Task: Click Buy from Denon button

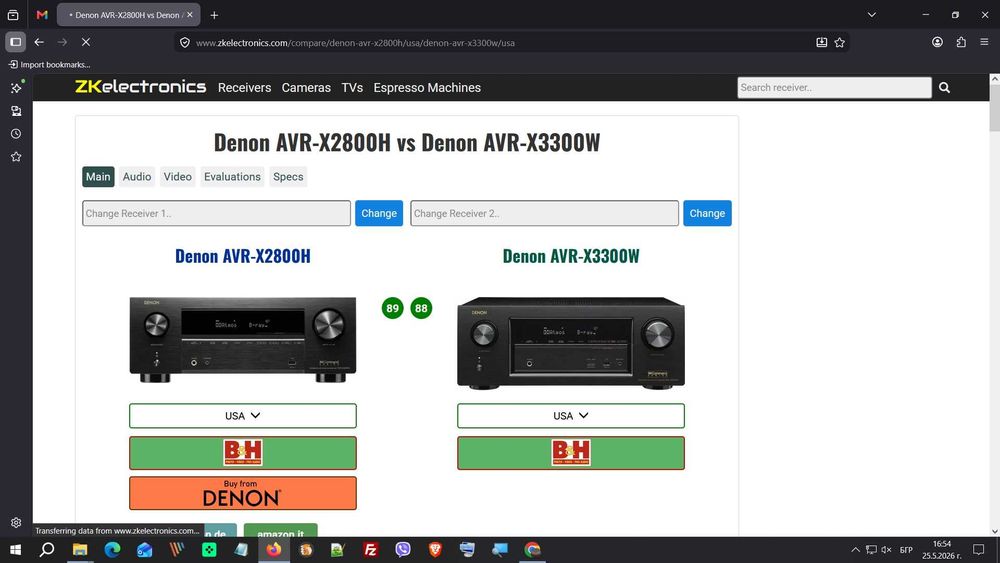Action: pos(242,493)
